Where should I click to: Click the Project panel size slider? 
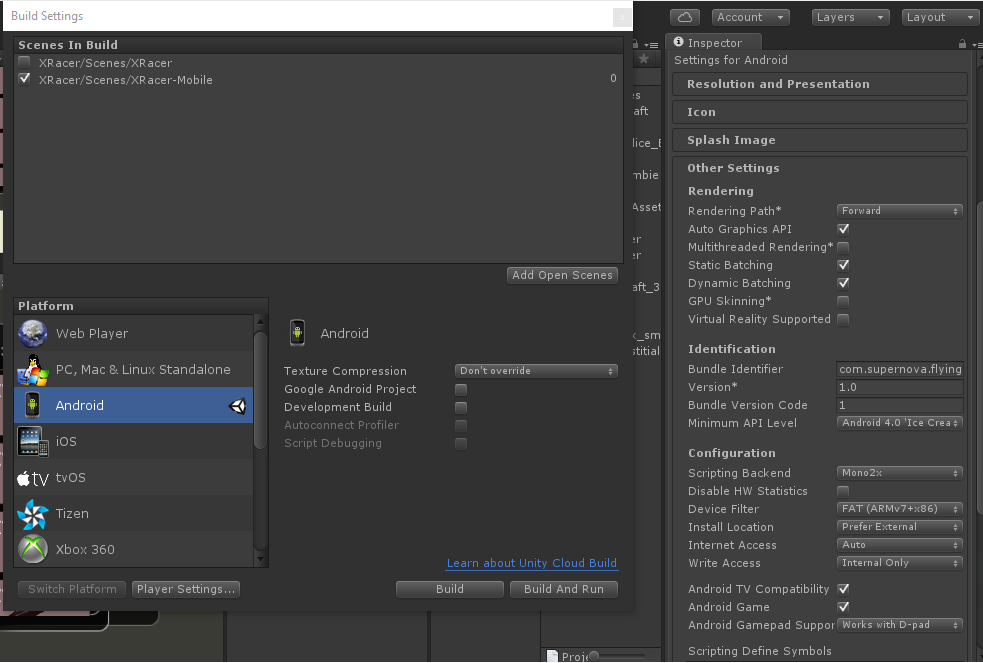[x=595, y=656]
